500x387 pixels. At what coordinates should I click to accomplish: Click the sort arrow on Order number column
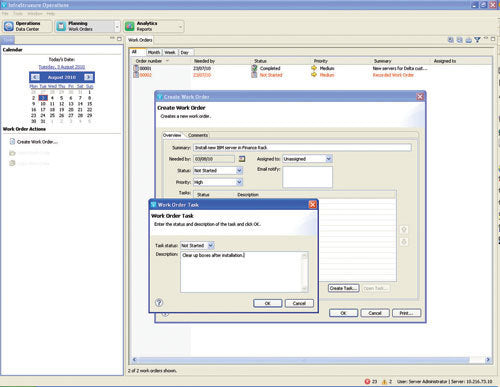coord(167,61)
